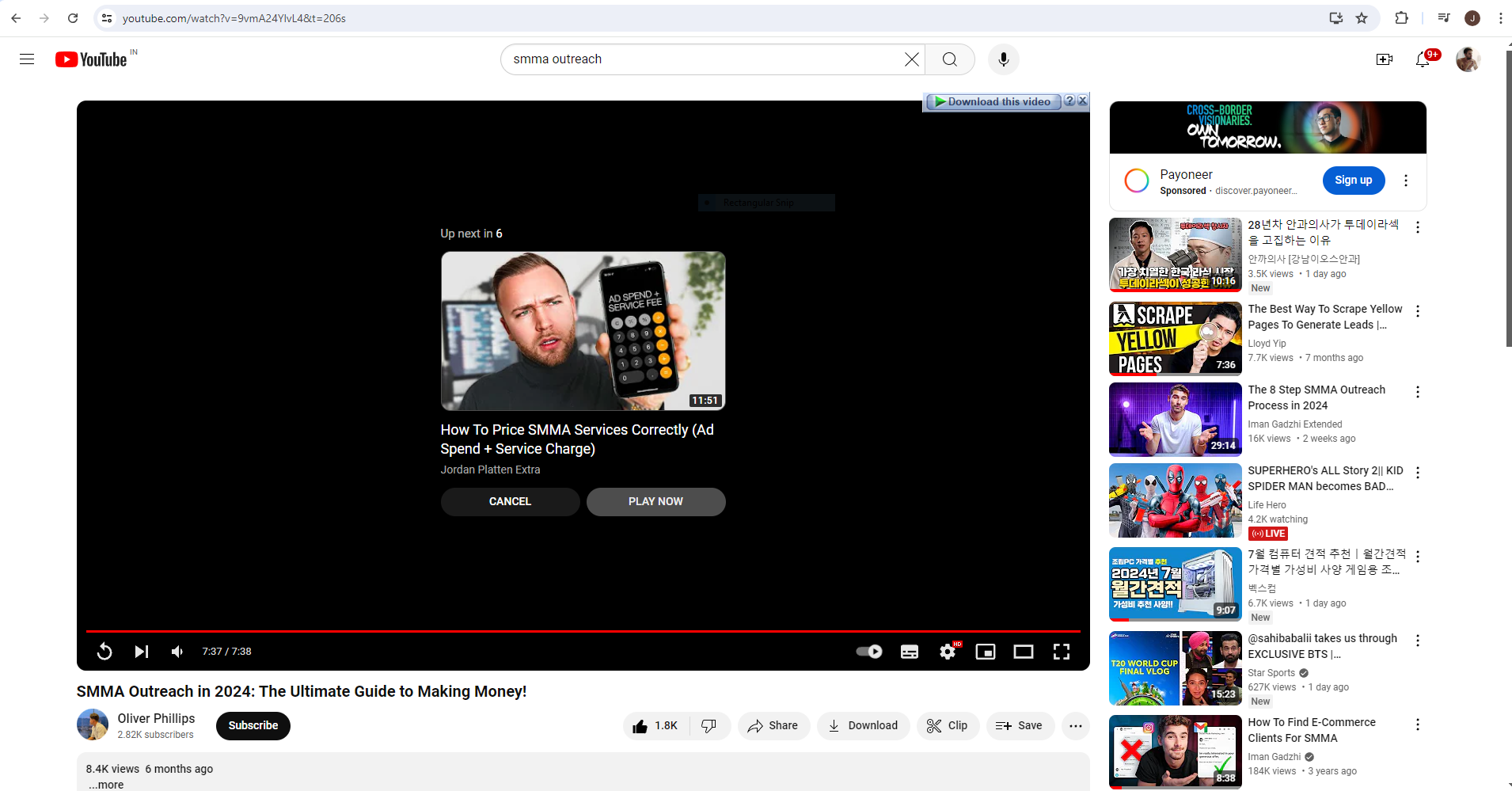This screenshot has height=791, width=1512.
Task: Open the Payoneer ad banner image
Action: click(x=1267, y=127)
